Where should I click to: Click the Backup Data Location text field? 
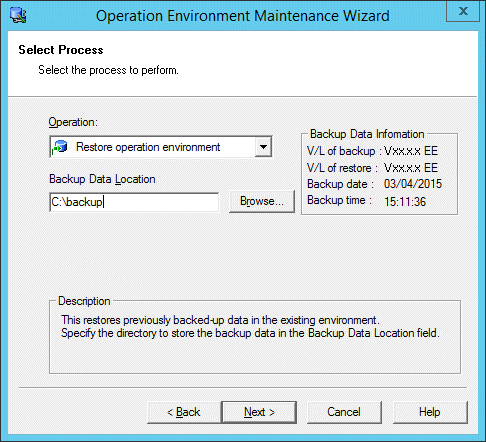[x=134, y=202]
